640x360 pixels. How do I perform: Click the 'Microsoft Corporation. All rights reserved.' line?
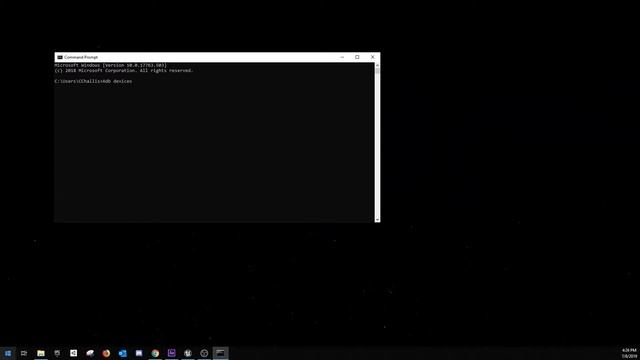click(x=124, y=71)
